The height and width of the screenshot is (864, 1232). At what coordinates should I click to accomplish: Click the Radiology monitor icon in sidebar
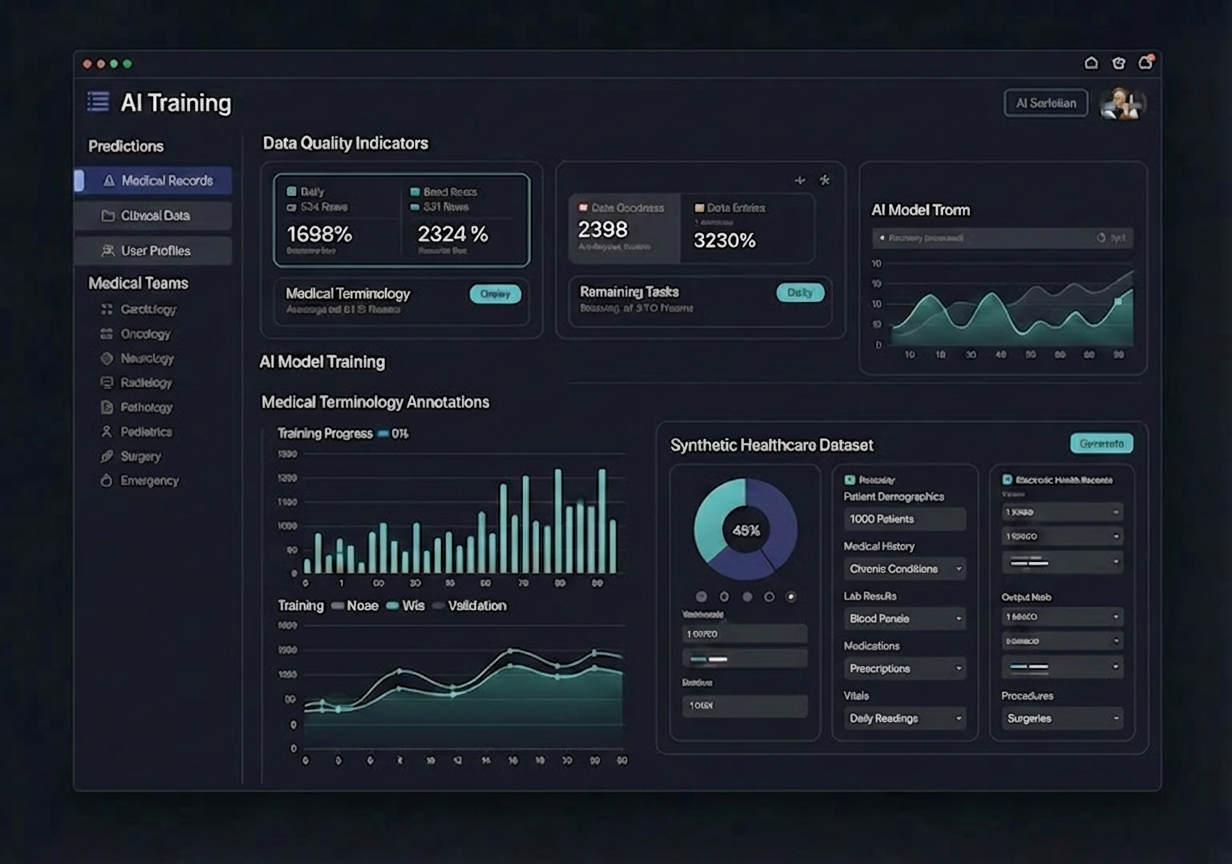107,383
